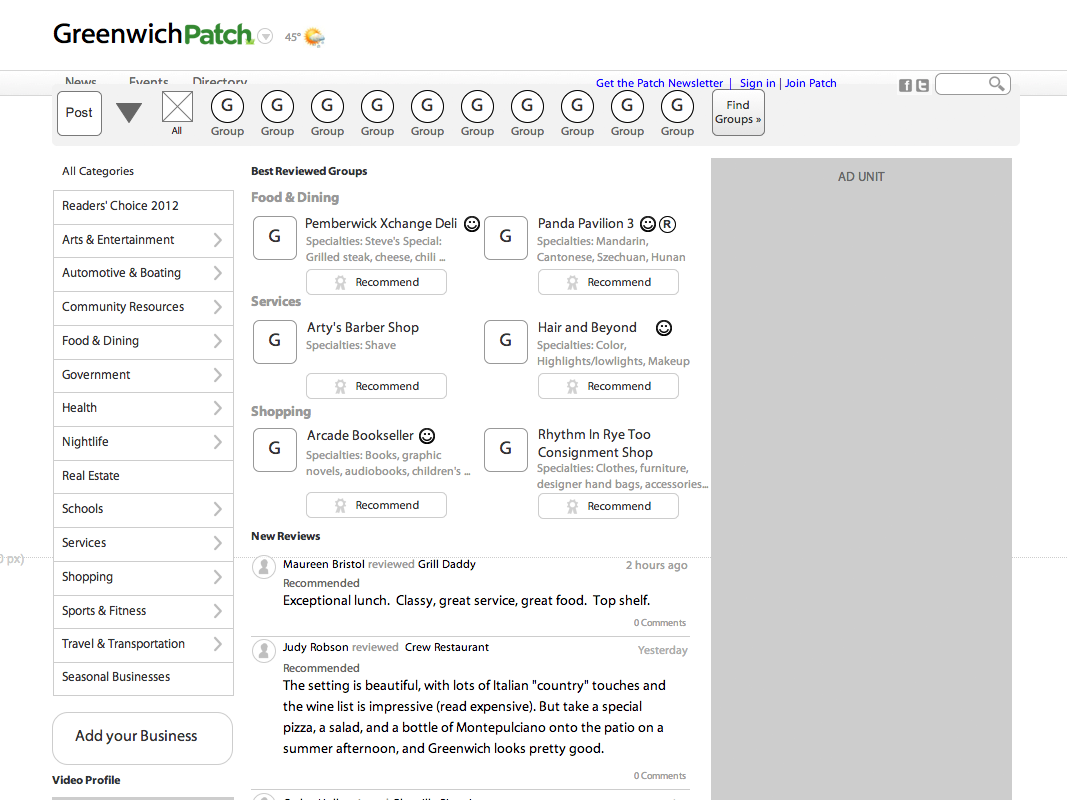
Task: Expand Schools category
Action: click(217, 509)
